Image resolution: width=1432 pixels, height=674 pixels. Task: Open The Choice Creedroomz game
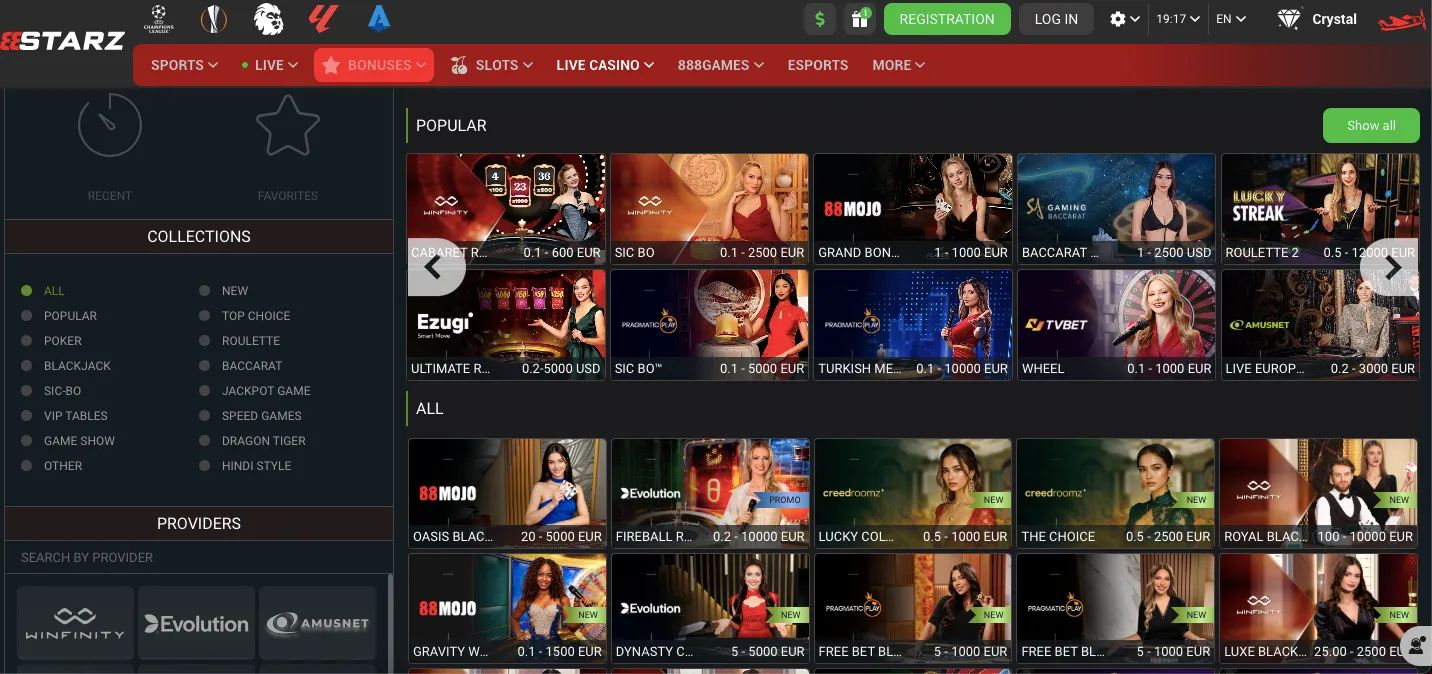[x=1116, y=493]
